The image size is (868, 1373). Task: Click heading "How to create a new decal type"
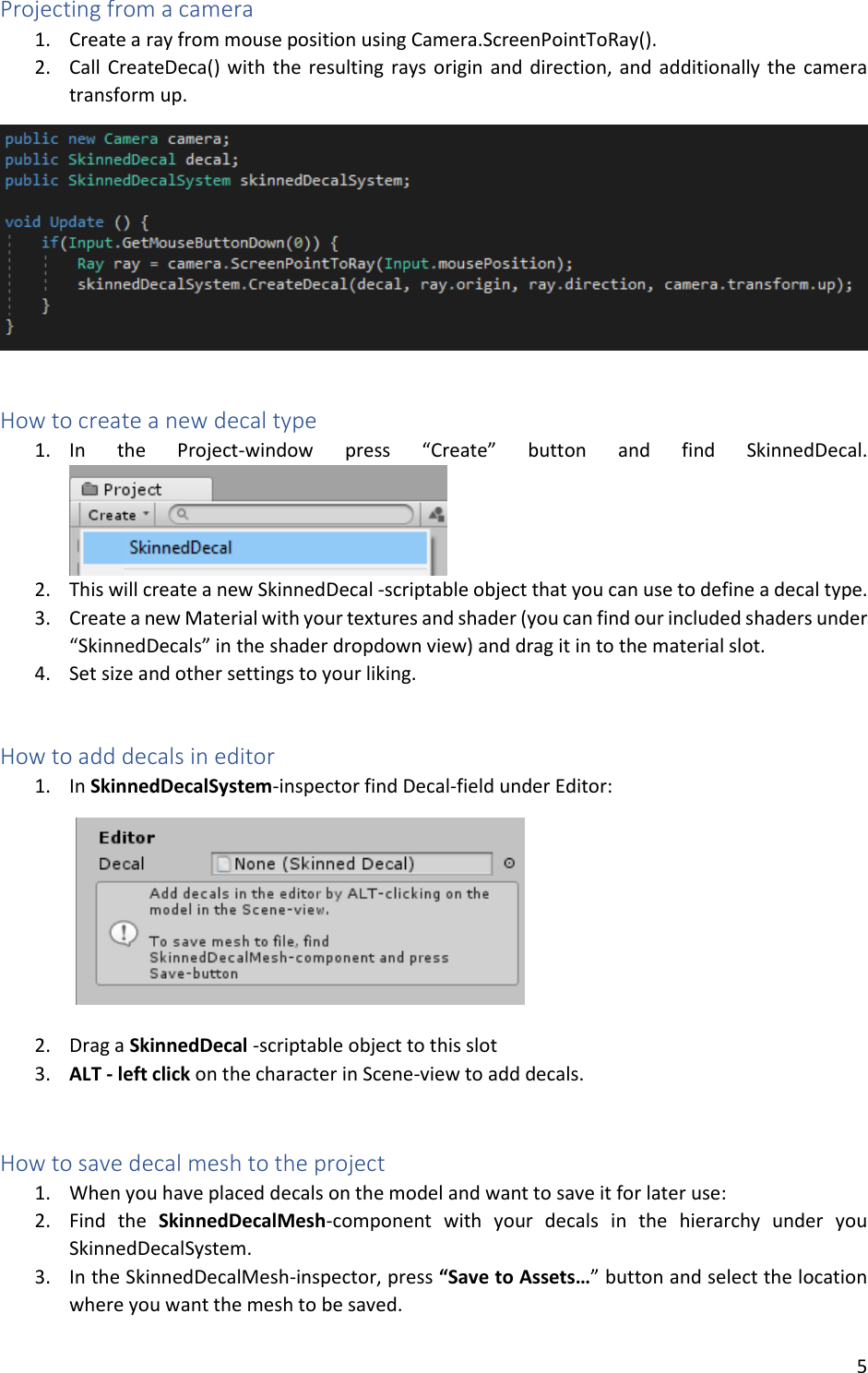[x=159, y=421]
